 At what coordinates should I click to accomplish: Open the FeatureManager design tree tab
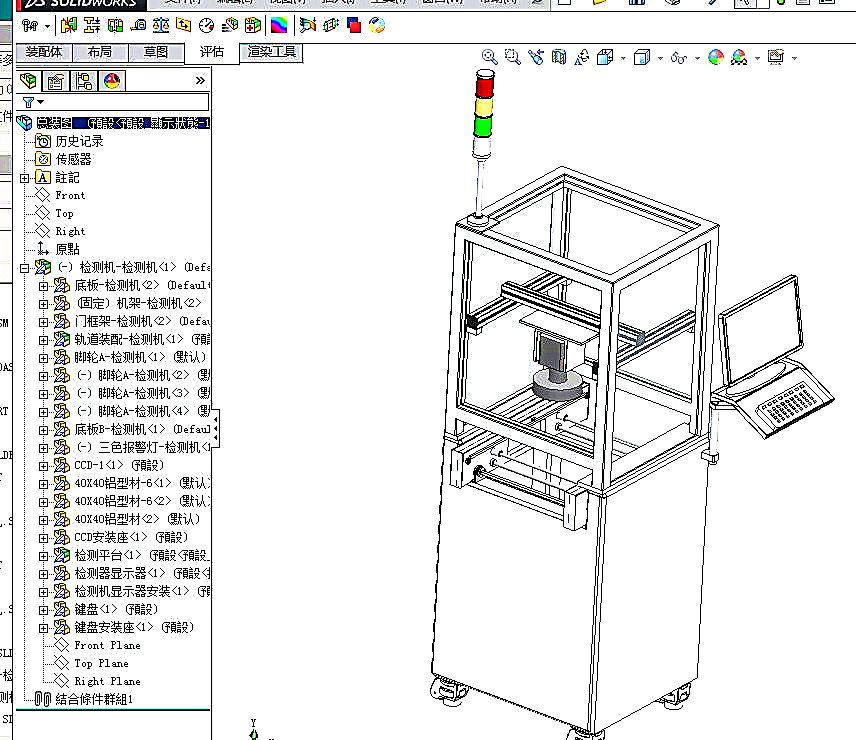28,81
